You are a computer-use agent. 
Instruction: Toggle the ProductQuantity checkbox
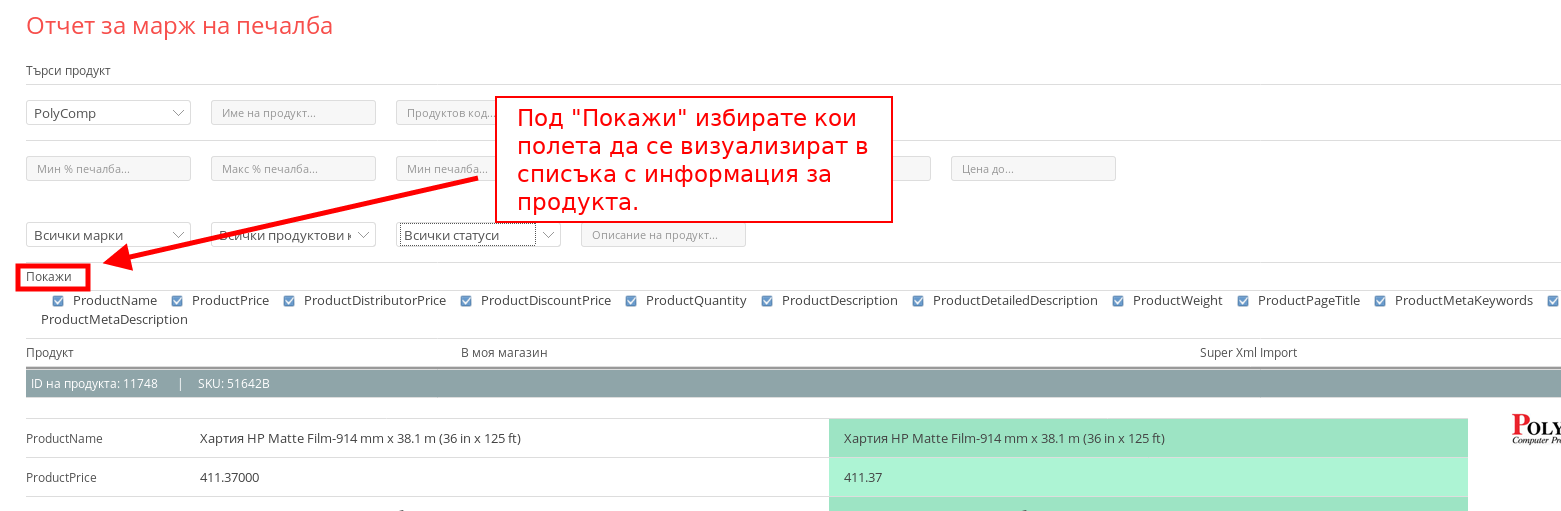pos(631,301)
